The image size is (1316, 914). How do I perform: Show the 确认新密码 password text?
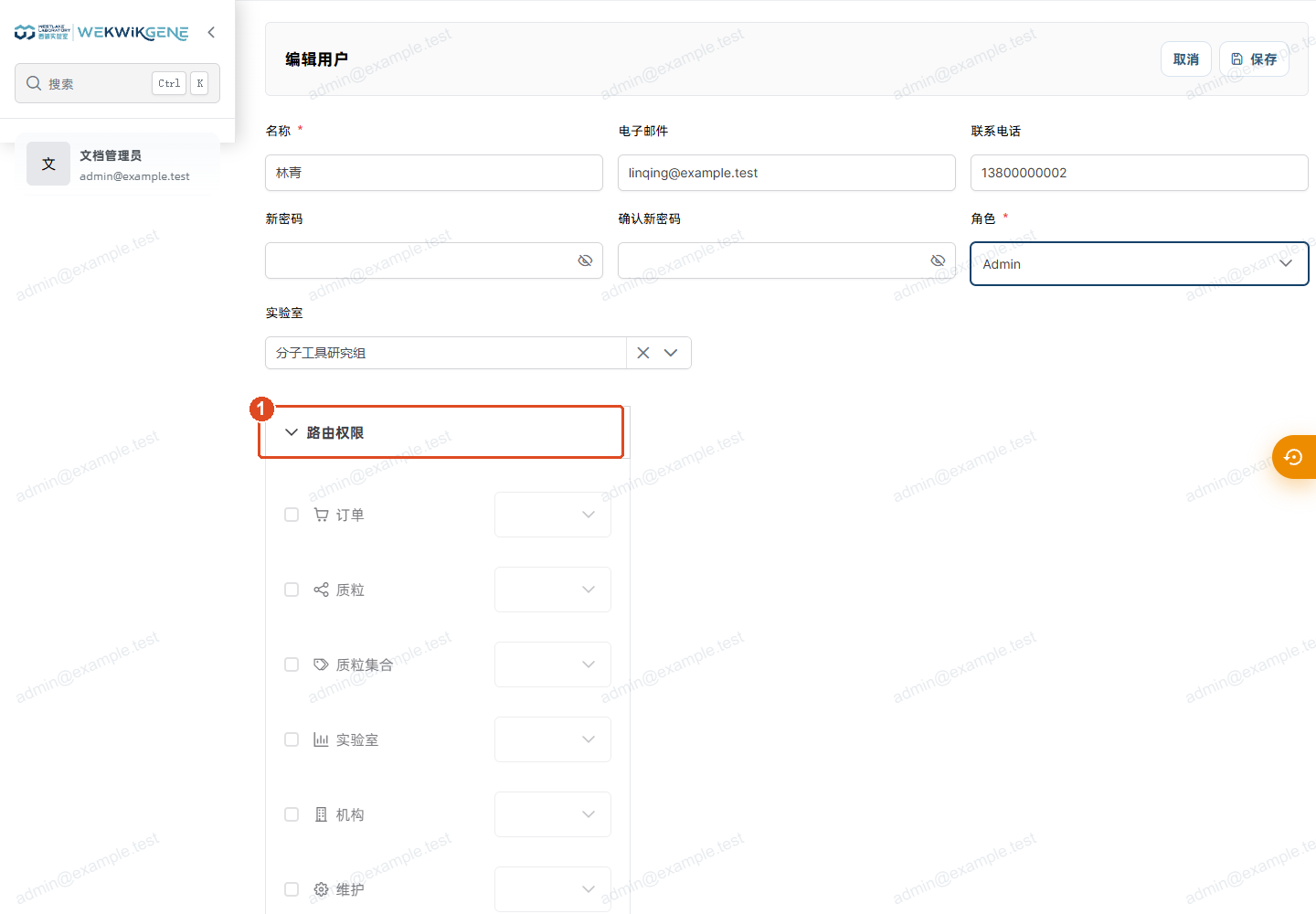938,260
